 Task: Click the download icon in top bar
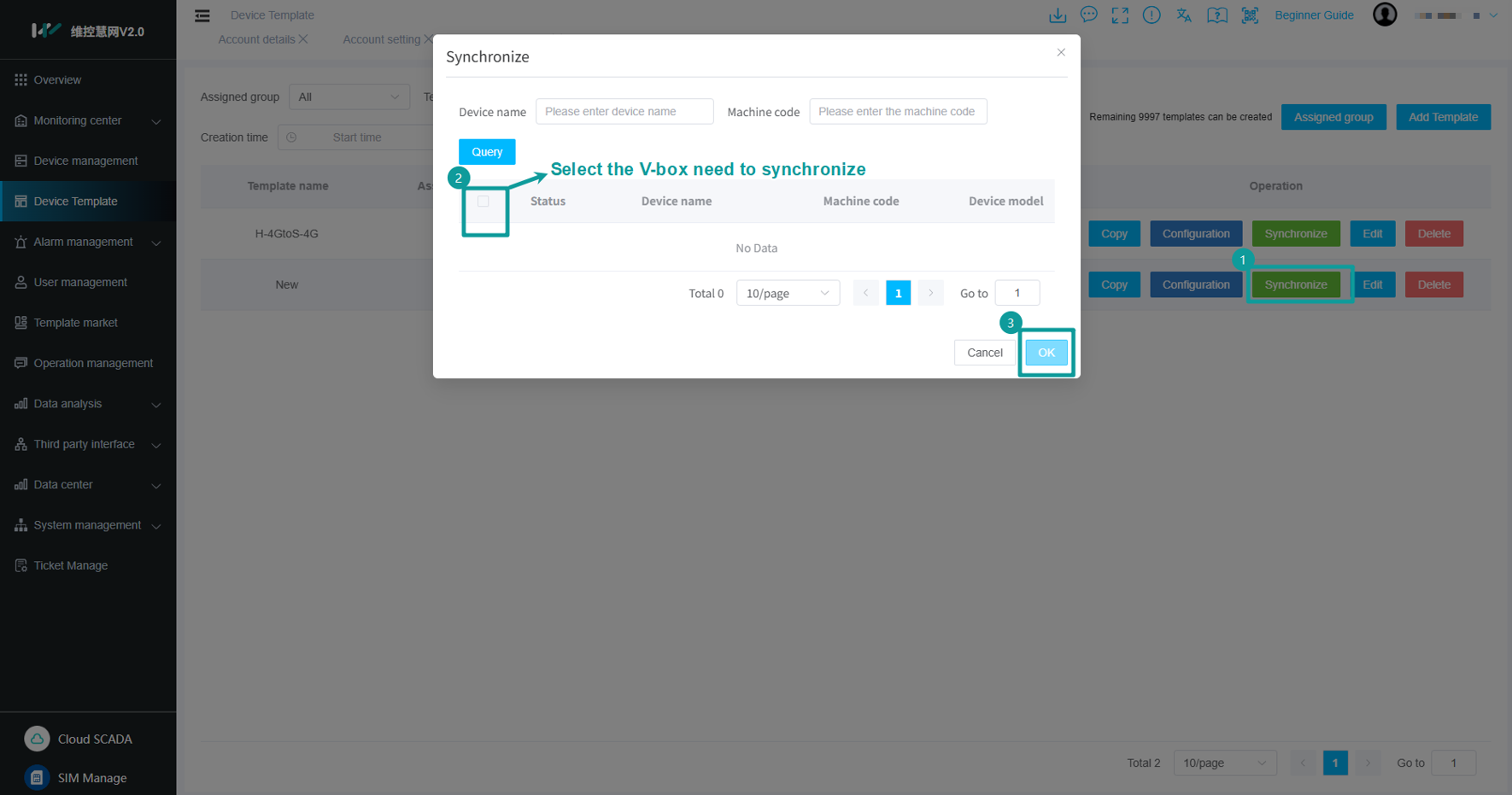pyautogui.click(x=1058, y=15)
